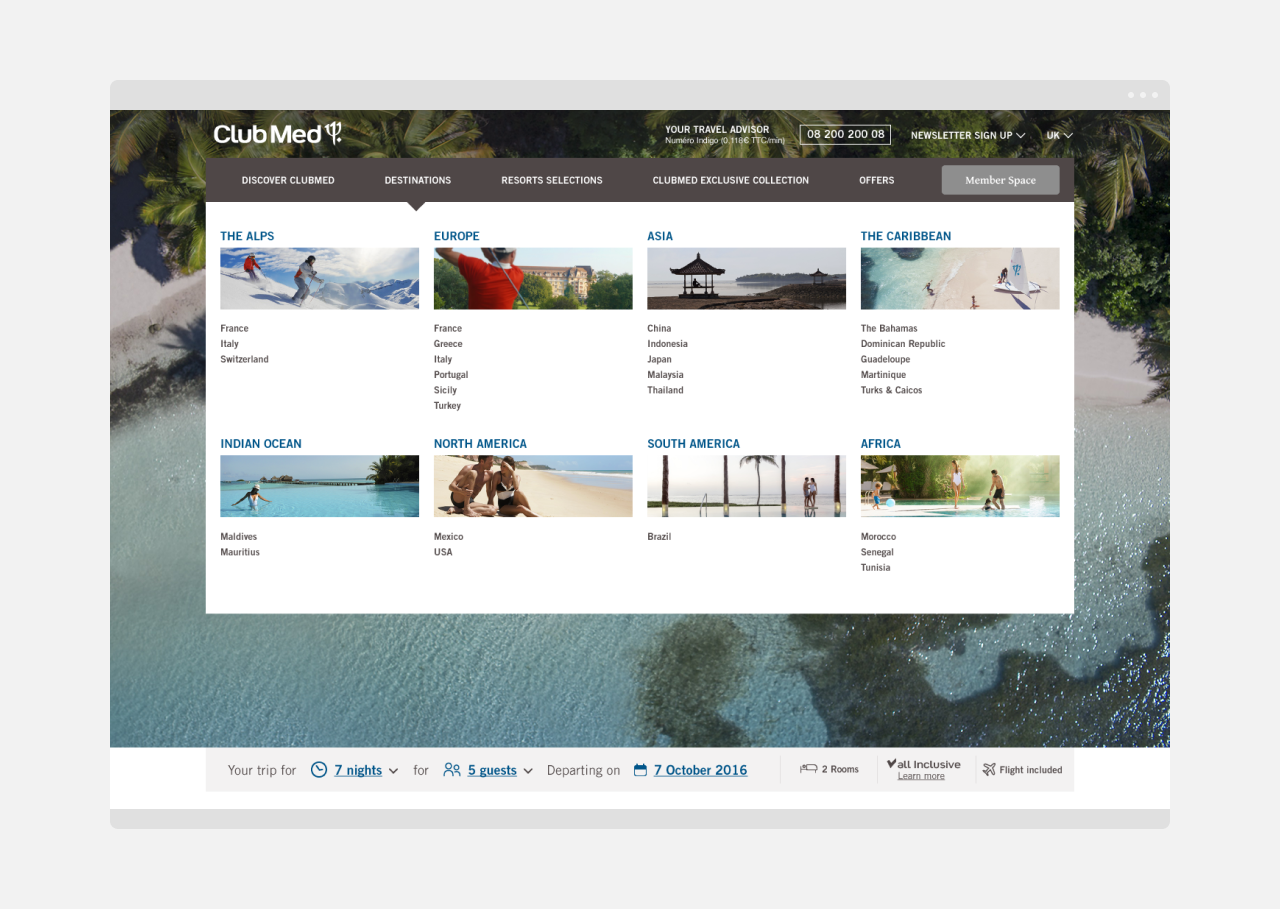The height and width of the screenshot is (909, 1280).
Task: Open the Destinations menu
Action: pyautogui.click(x=418, y=180)
